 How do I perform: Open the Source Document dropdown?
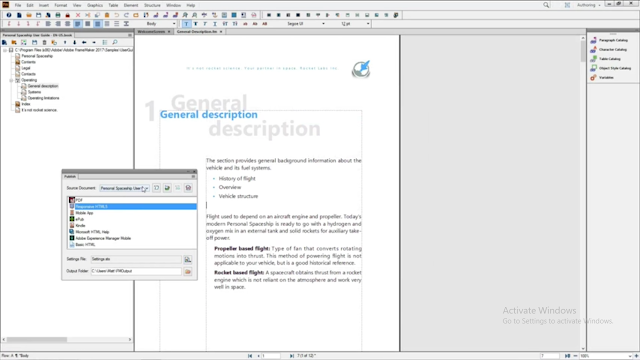(x=124, y=188)
